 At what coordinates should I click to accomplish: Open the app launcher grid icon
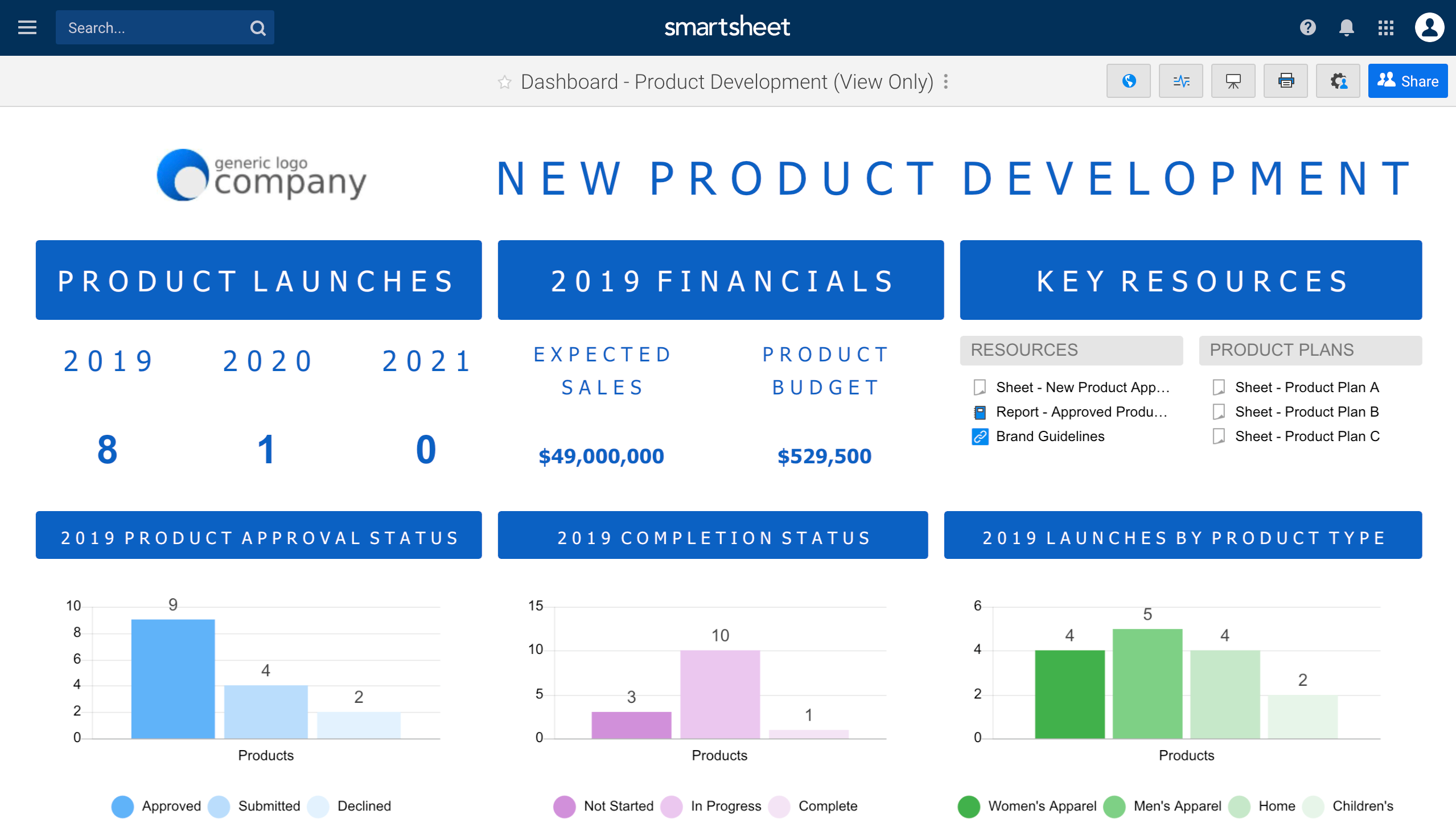(1385, 27)
